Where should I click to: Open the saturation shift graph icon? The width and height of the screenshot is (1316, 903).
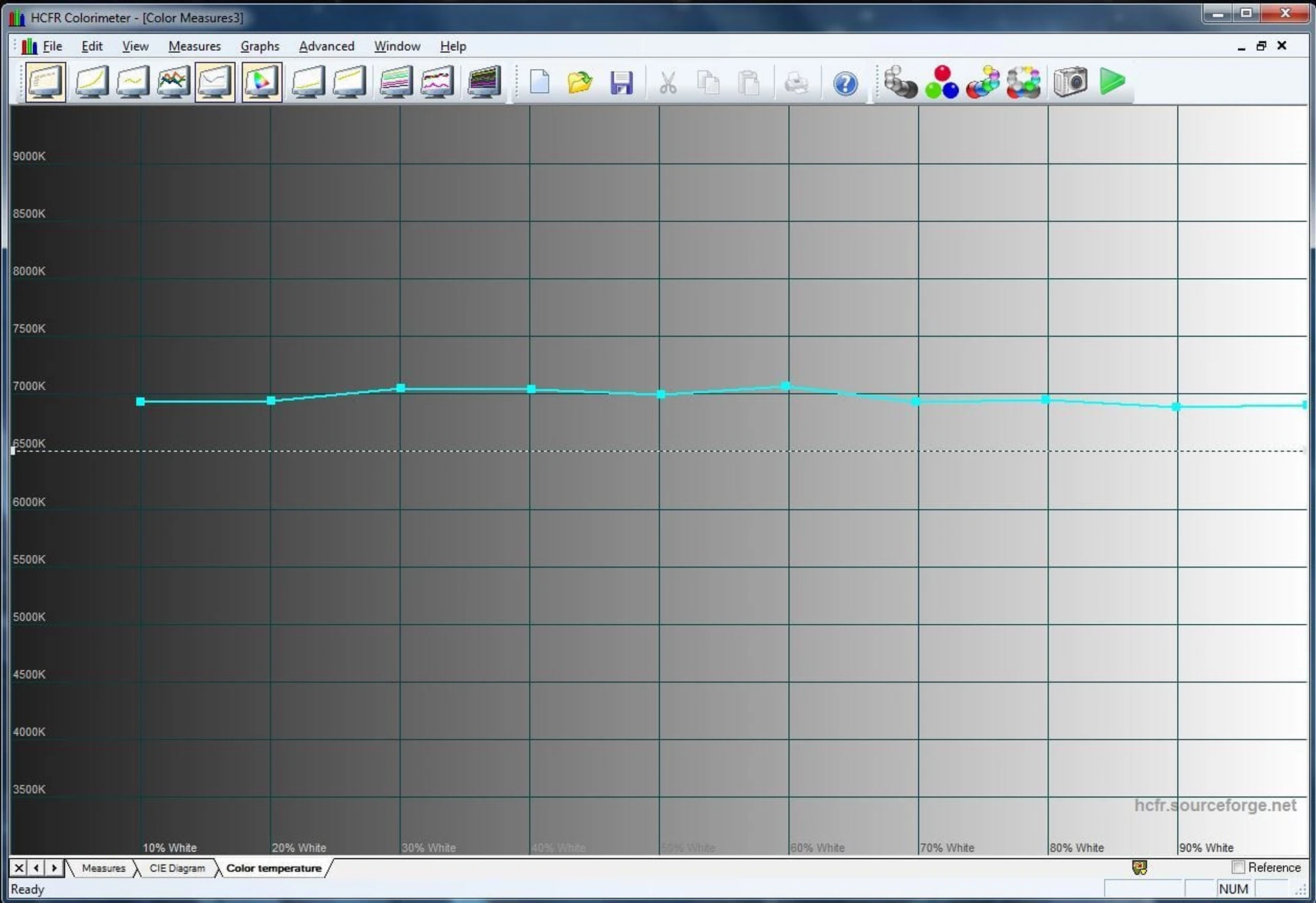pyautogui.click(x=437, y=82)
